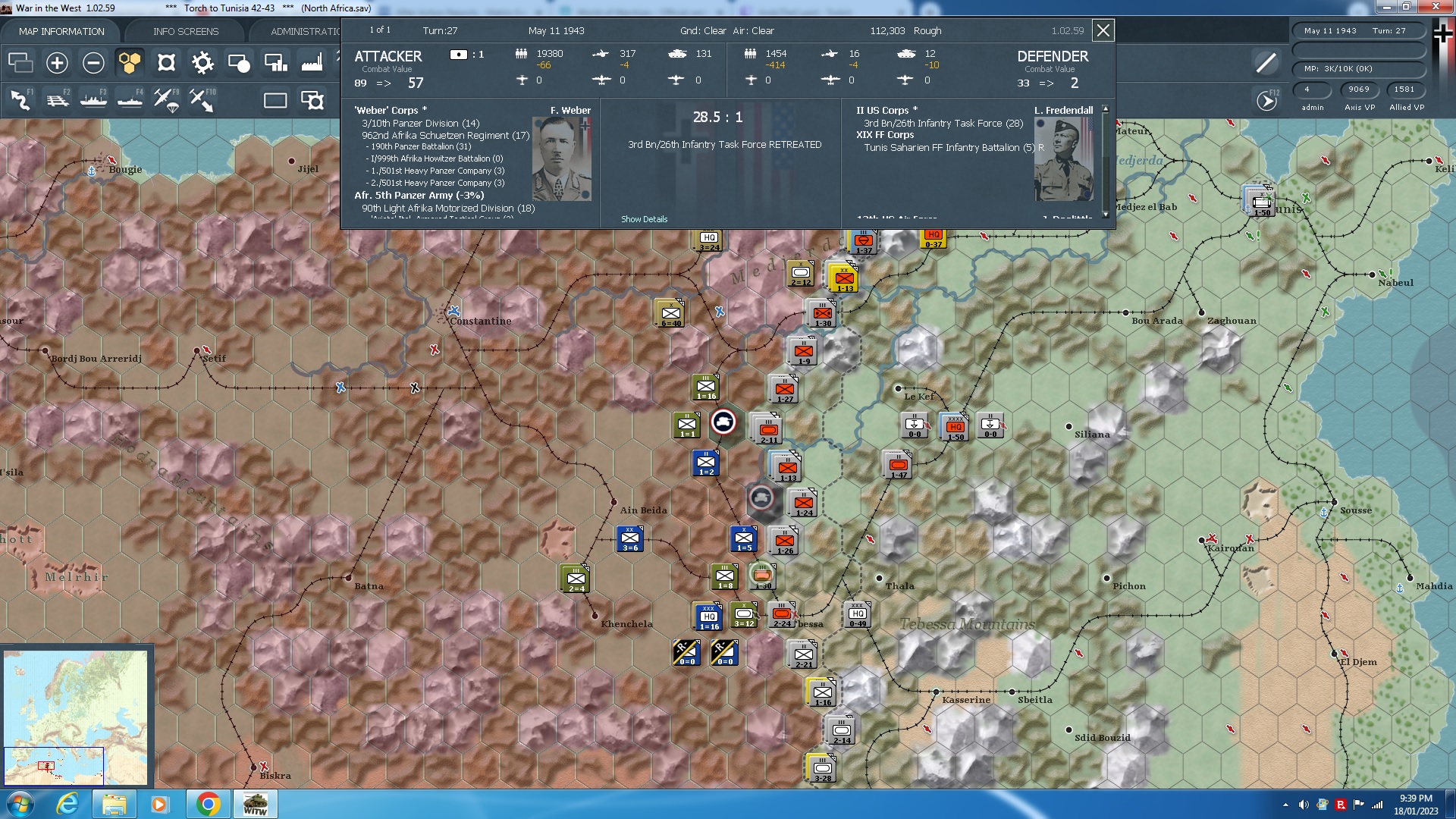The width and height of the screenshot is (1456, 819).
Task: Select the F1 unit movement path tool
Action: (20, 100)
